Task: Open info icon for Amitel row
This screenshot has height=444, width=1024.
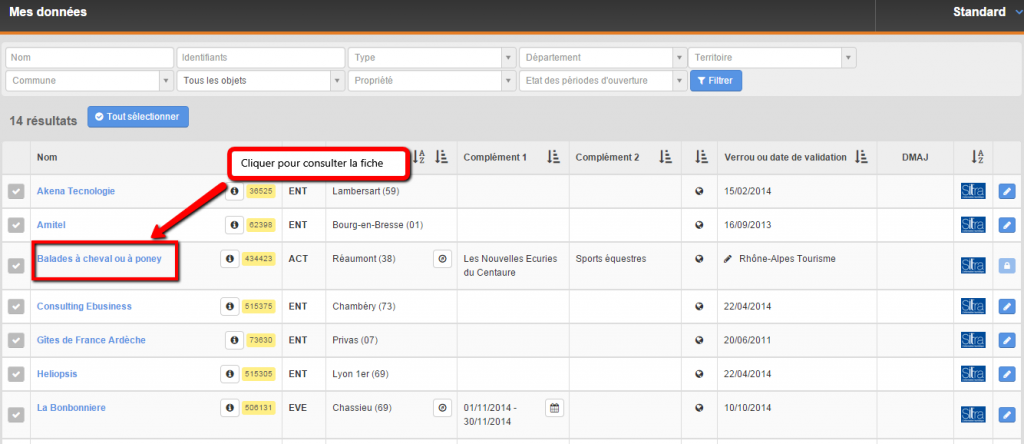Action: click(x=234, y=225)
